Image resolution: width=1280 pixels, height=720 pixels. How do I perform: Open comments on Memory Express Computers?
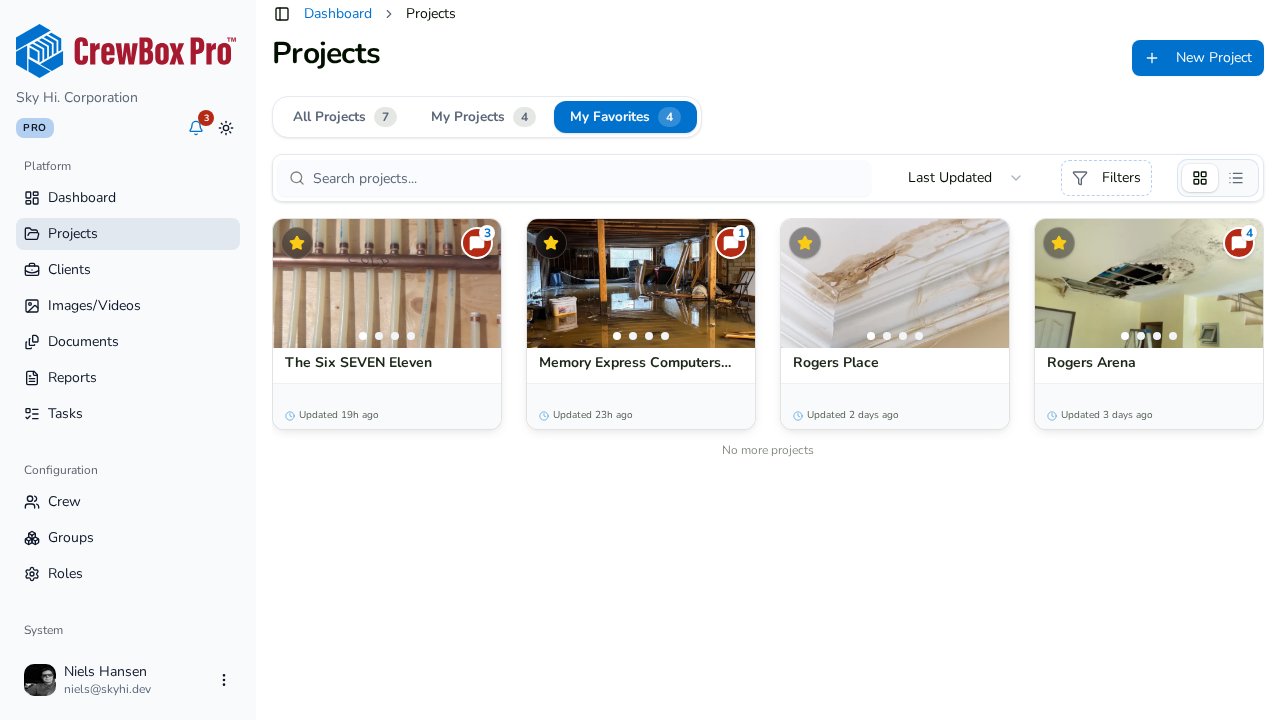(x=731, y=243)
